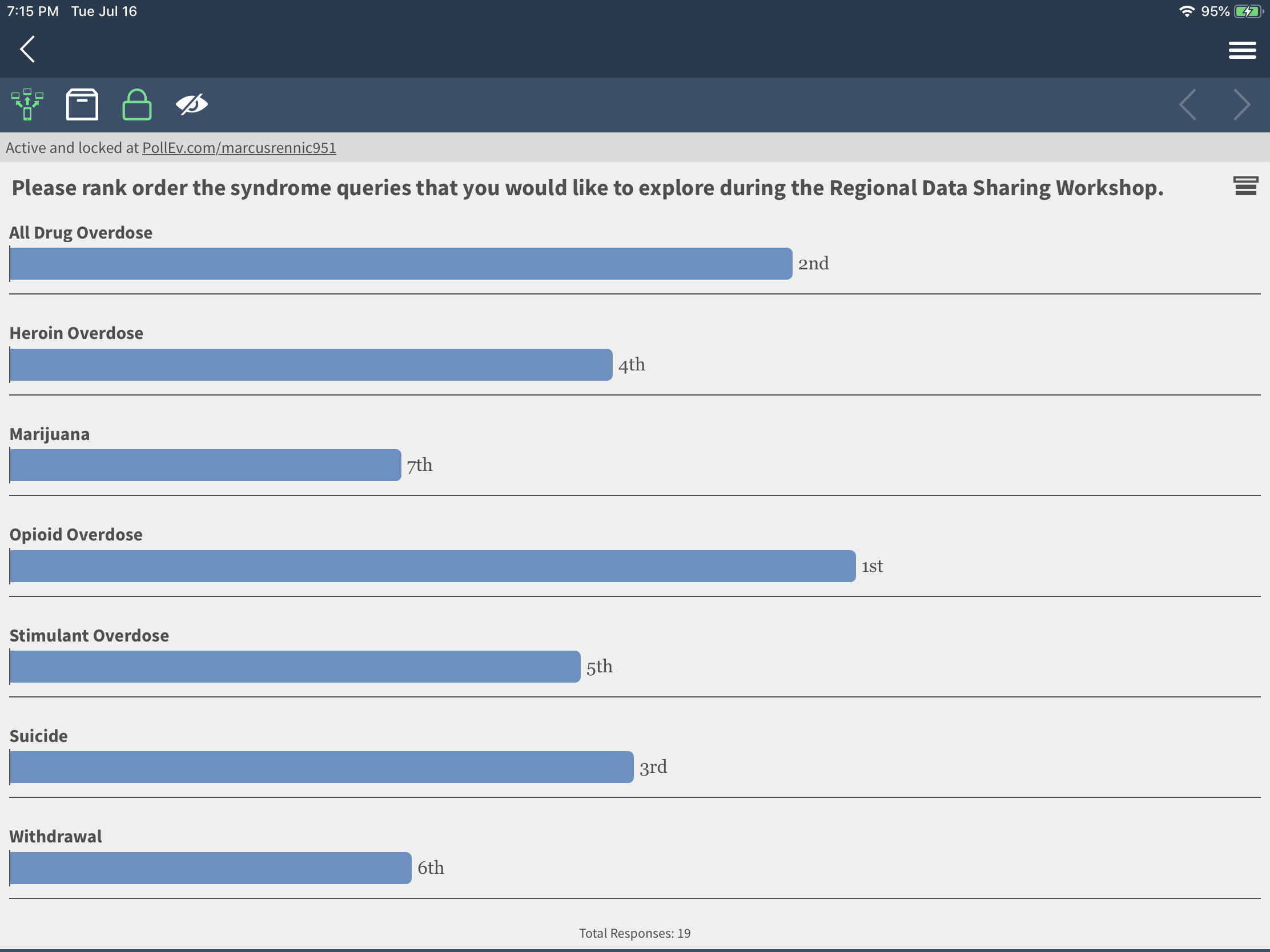This screenshot has width=1270, height=952.
Task: Click the Heroin Overdose label
Action: [x=77, y=333]
